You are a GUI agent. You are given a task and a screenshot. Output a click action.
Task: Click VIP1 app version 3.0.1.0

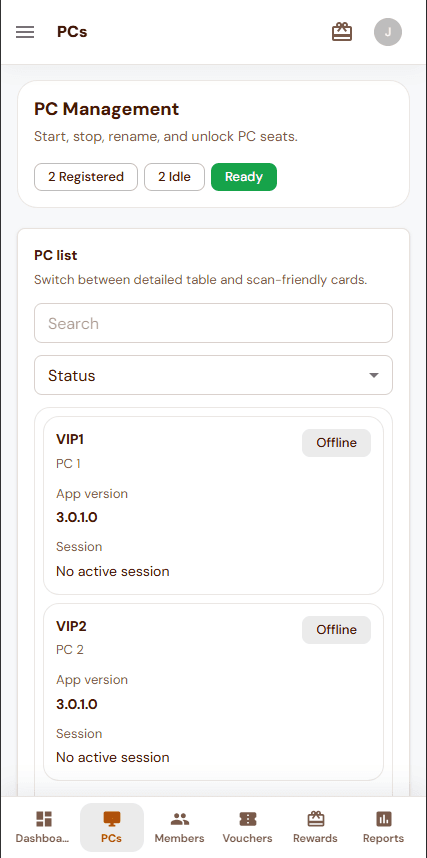[x=77, y=517]
